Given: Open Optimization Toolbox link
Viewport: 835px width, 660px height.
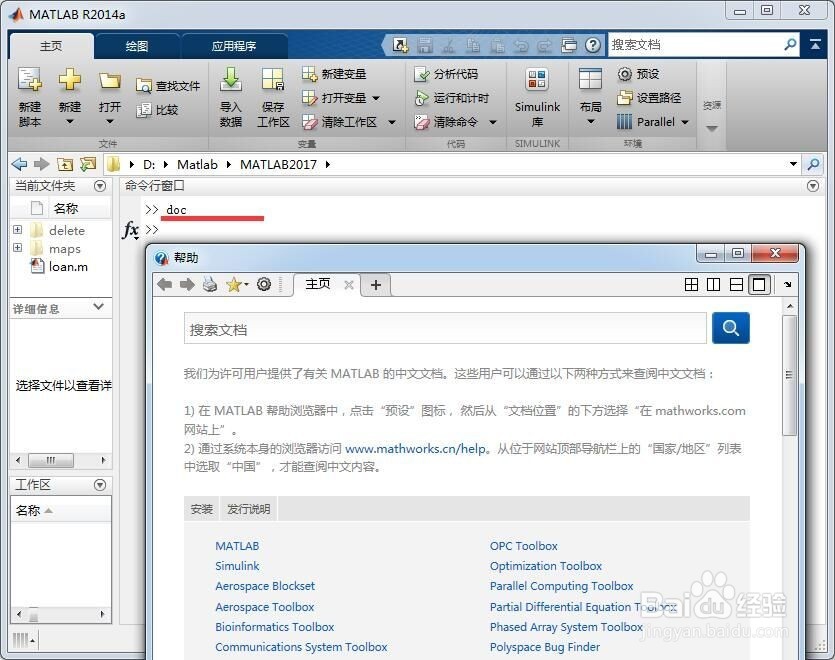Looking at the screenshot, I should (x=546, y=566).
